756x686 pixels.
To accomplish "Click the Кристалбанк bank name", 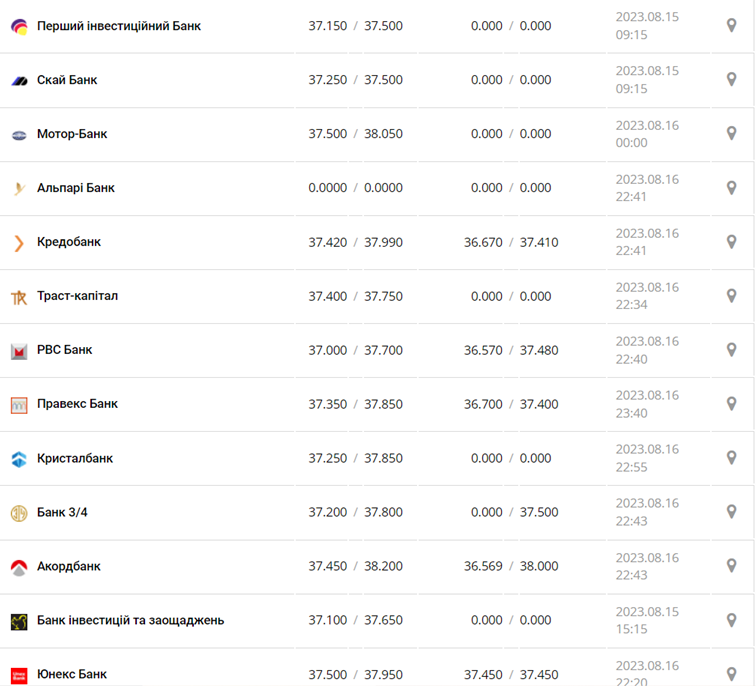I will 75,458.
